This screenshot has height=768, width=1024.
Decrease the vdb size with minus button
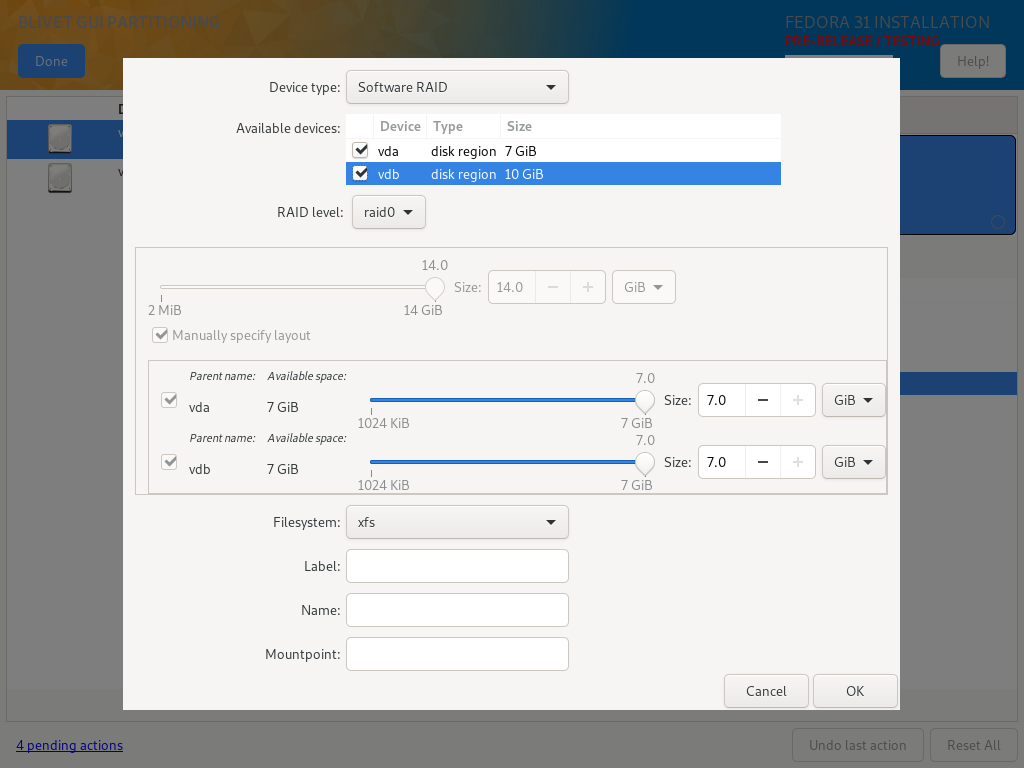762,462
